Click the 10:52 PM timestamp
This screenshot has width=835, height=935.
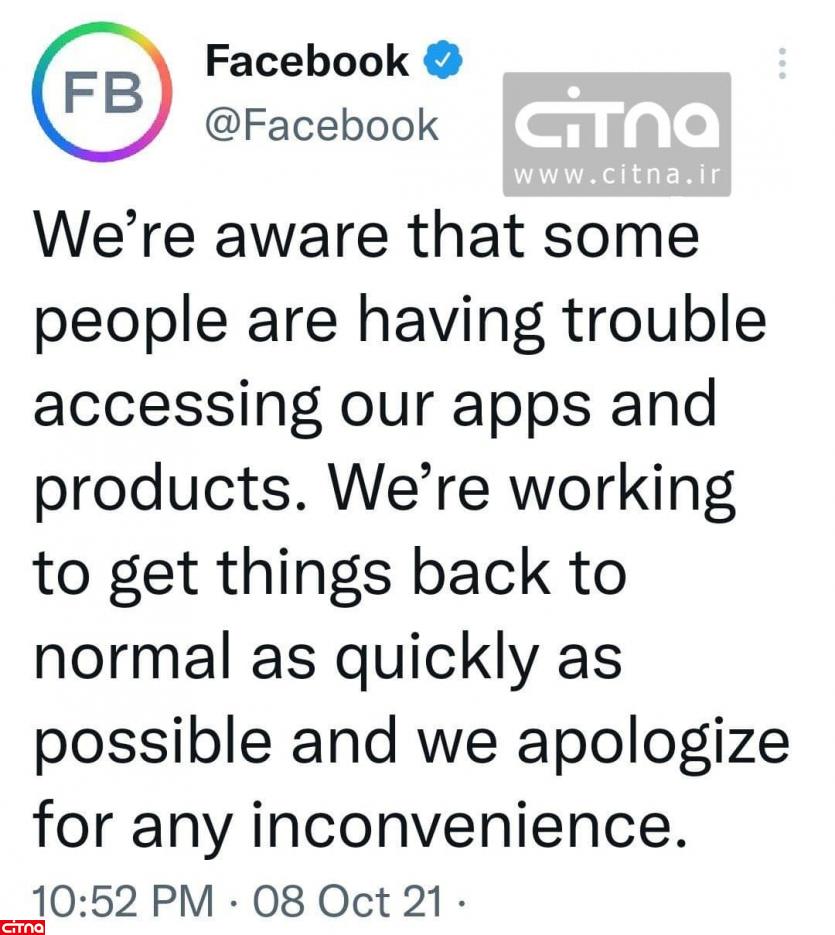pyautogui.click(x=123, y=901)
